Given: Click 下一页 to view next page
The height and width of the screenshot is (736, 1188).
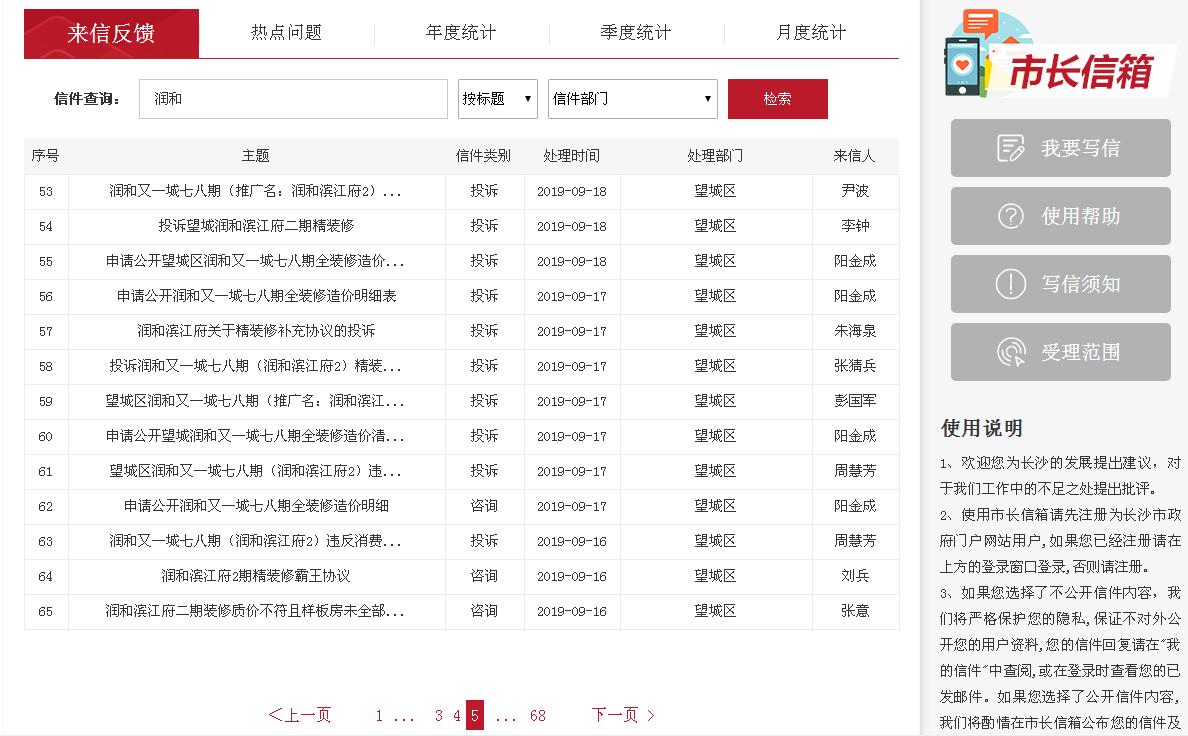Looking at the screenshot, I should point(621,715).
